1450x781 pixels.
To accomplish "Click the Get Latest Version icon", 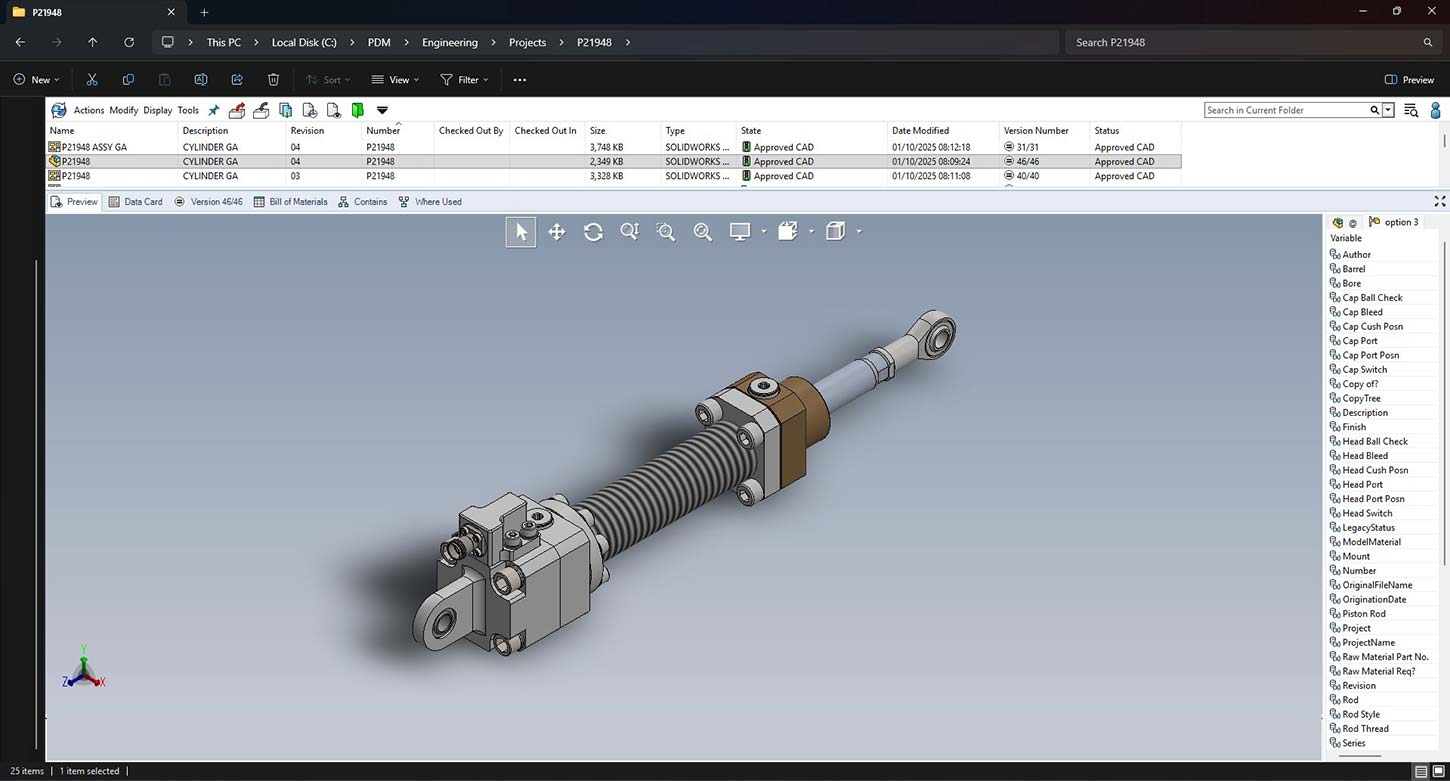I will pyautogui.click(x=286, y=110).
